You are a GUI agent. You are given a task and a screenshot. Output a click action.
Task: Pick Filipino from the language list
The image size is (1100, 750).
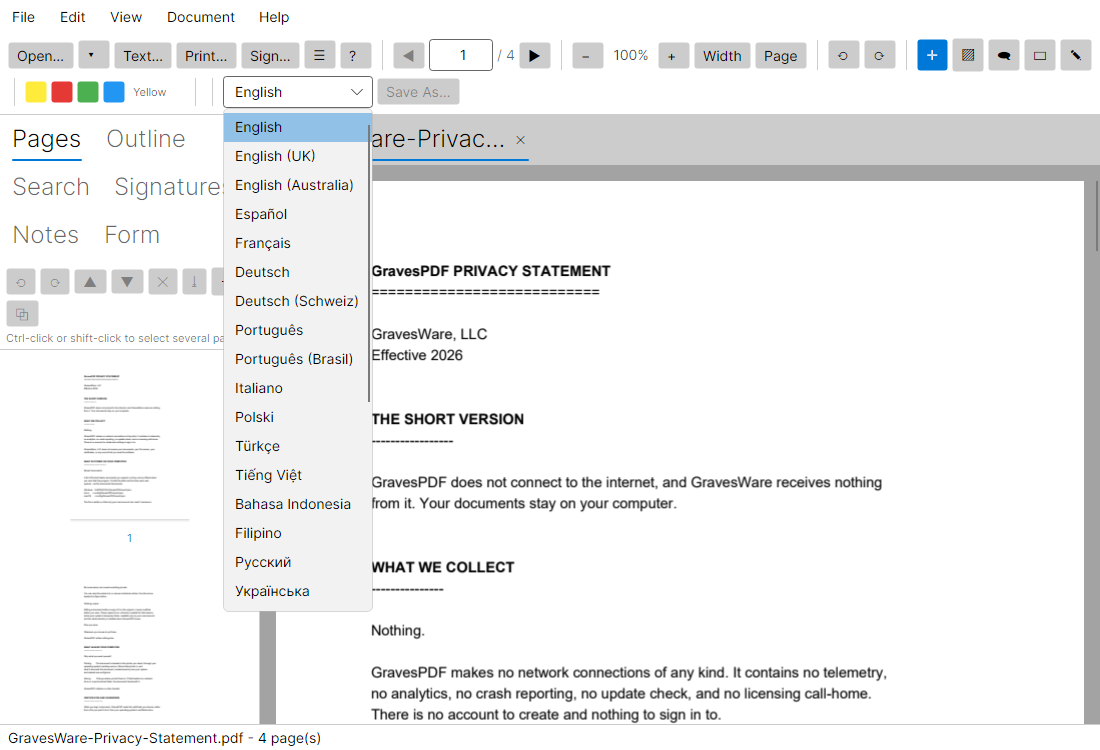(x=296, y=533)
